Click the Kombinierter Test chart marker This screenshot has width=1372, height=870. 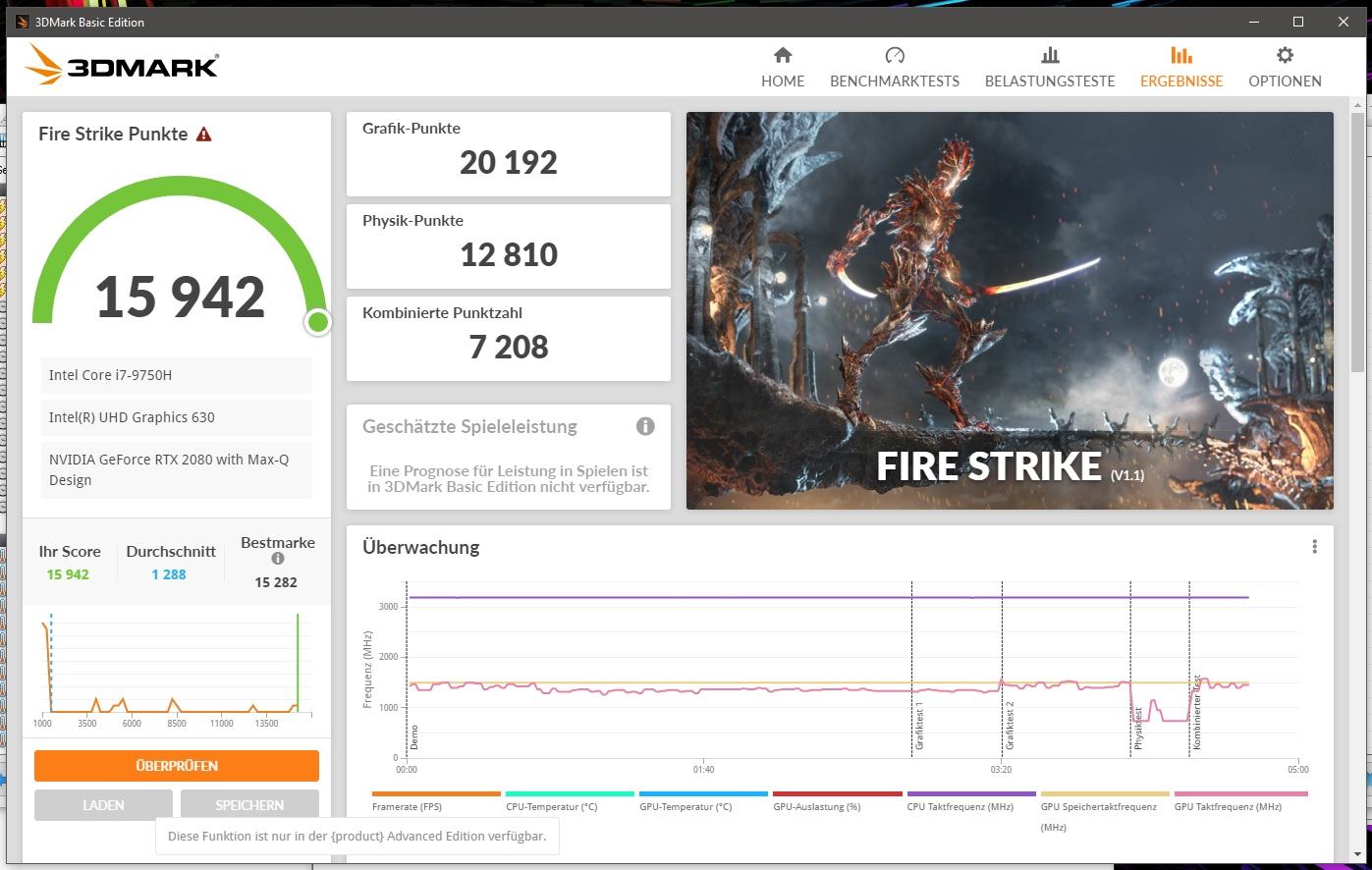pos(1197,713)
